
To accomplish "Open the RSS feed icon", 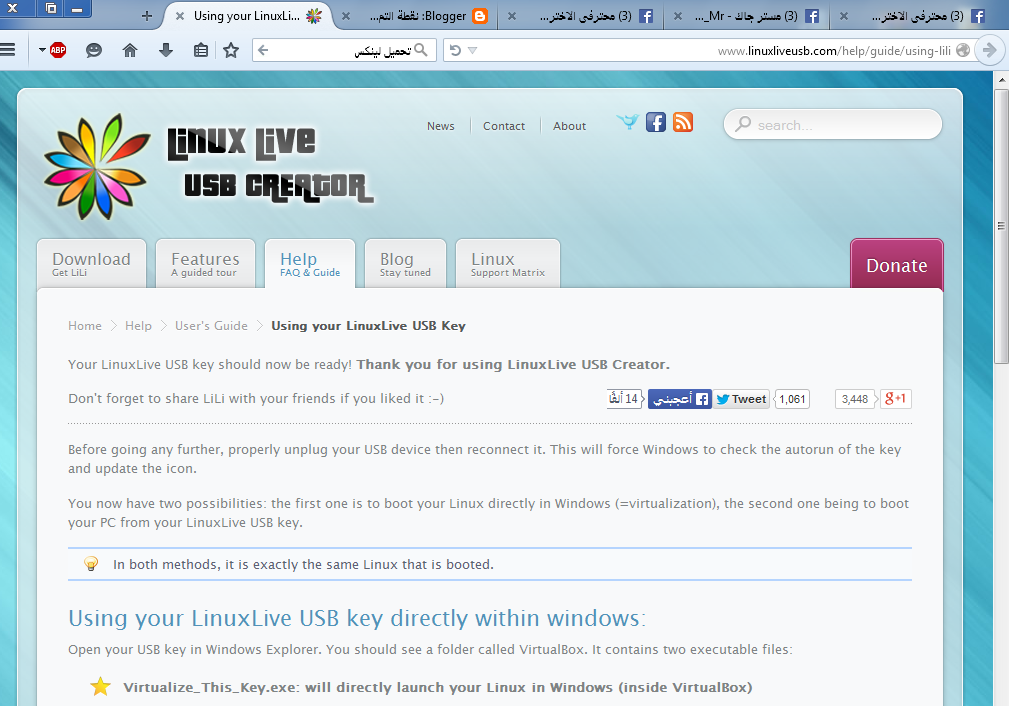I will point(683,122).
